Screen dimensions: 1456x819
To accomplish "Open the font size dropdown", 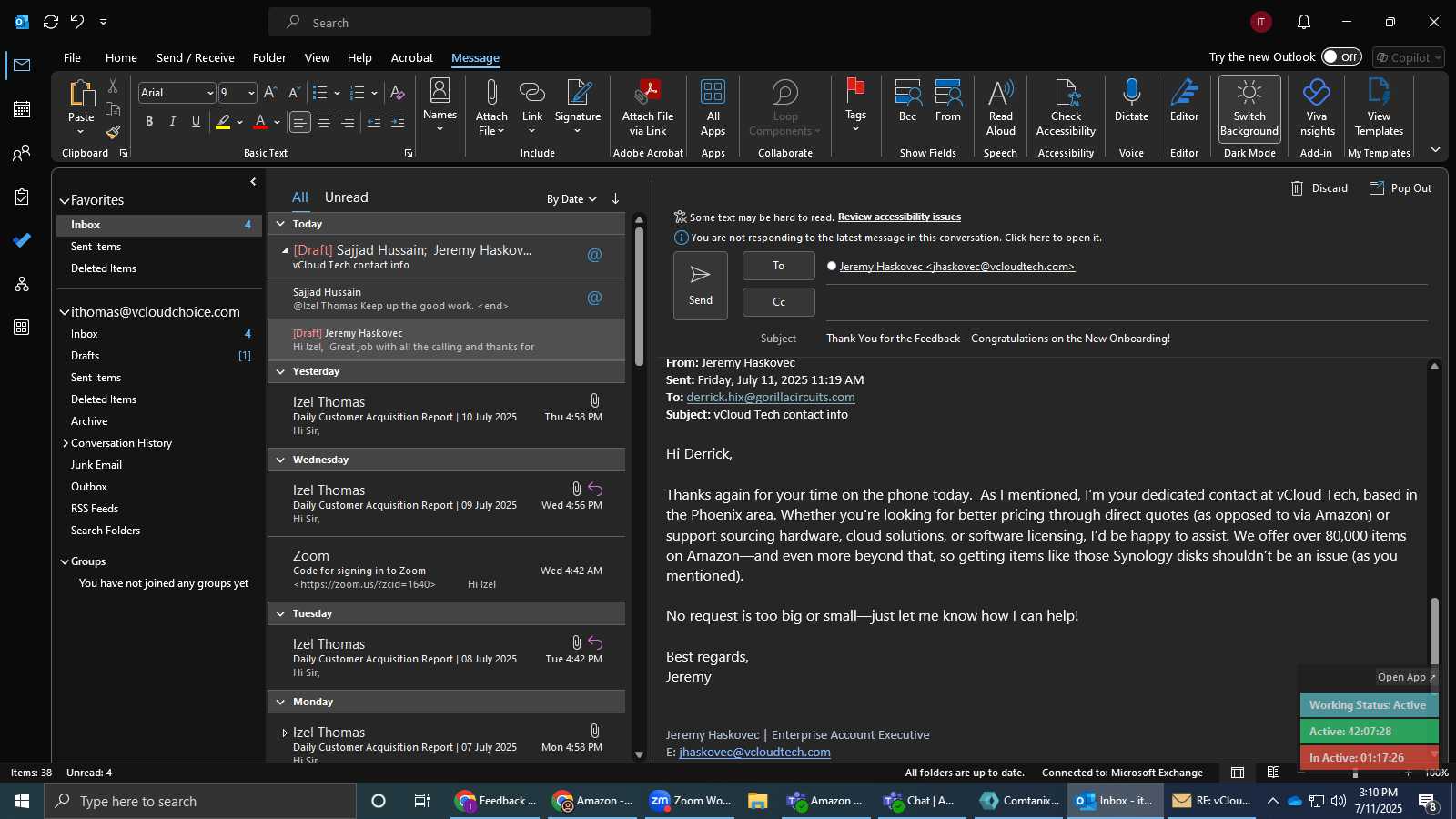I will click(x=251, y=93).
